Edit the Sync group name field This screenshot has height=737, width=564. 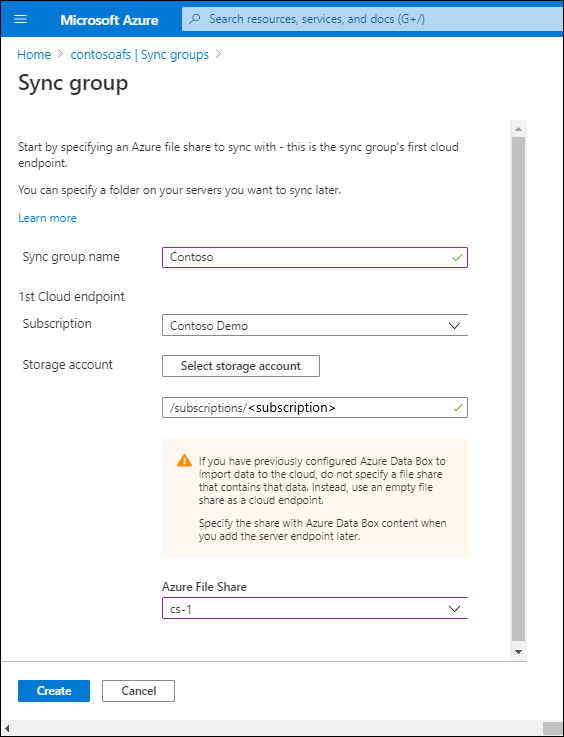[x=315, y=258]
